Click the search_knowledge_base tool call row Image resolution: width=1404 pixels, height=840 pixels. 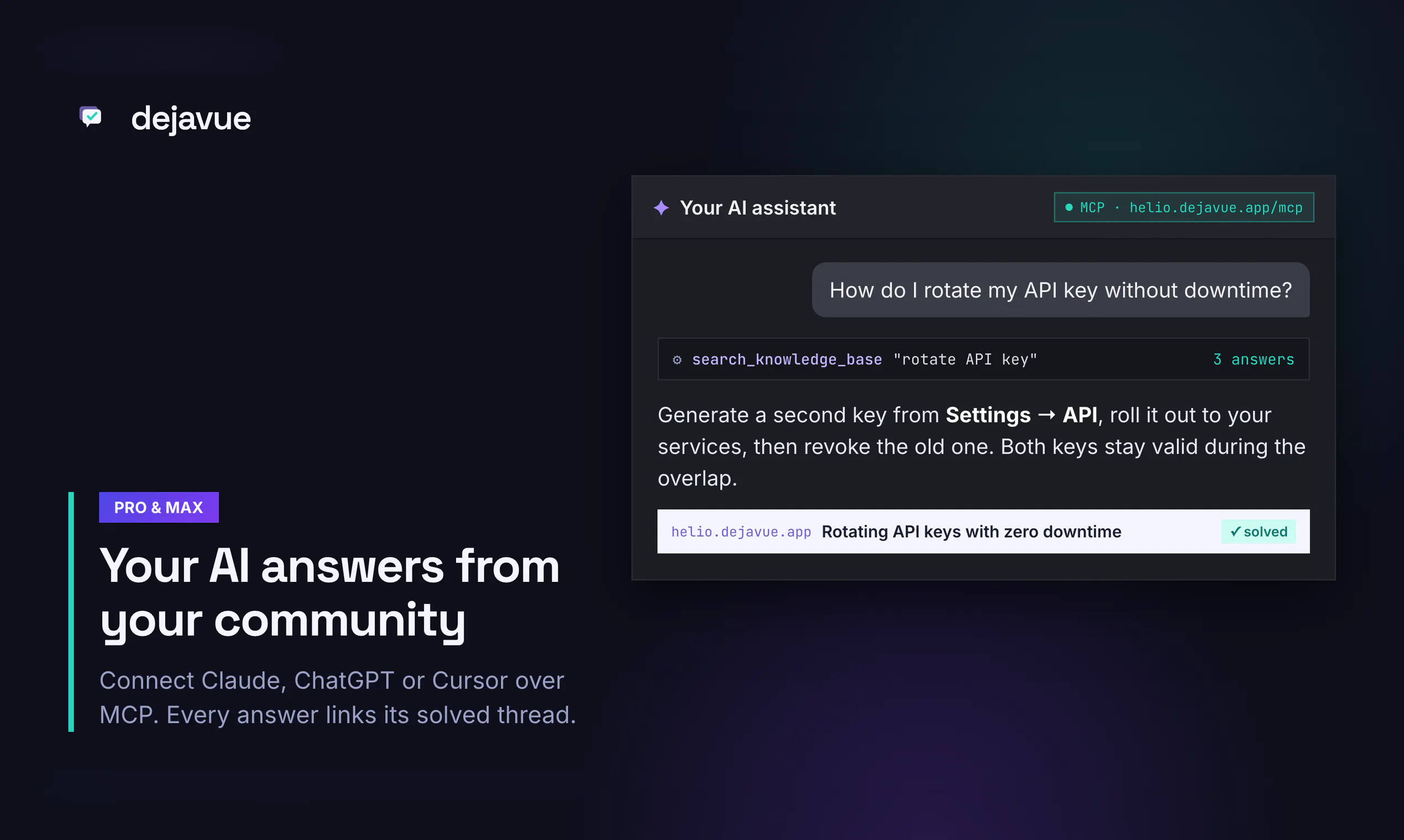point(983,359)
